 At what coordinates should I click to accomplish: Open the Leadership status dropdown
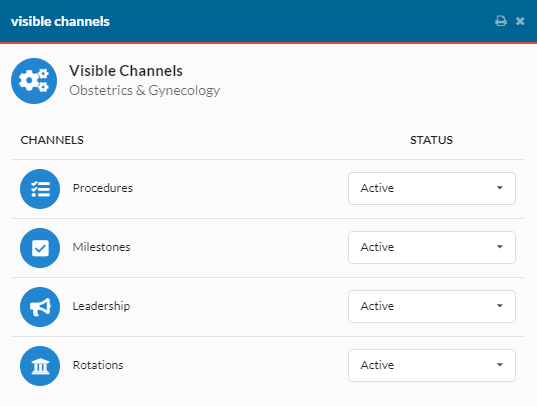432,306
